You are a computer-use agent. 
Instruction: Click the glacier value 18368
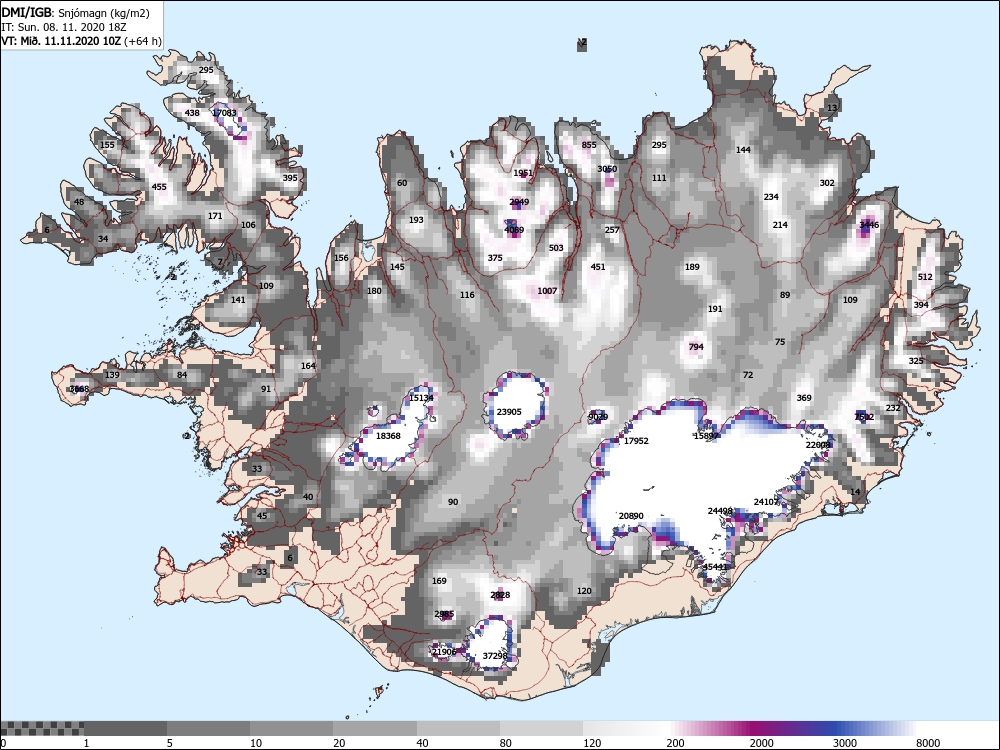[388, 436]
